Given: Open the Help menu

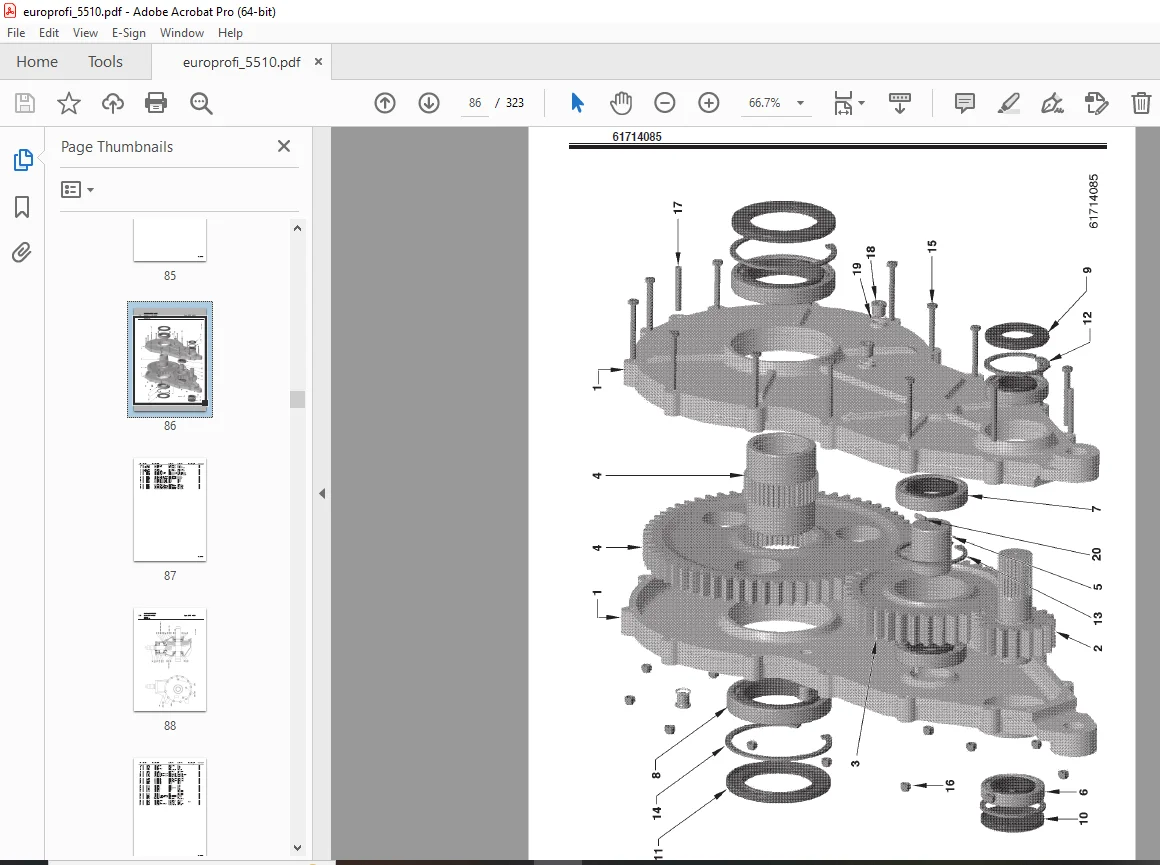Looking at the screenshot, I should (230, 33).
